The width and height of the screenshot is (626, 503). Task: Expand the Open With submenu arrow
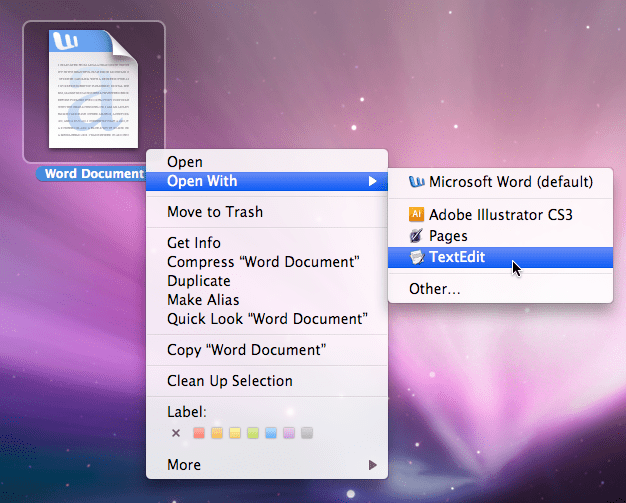[372, 181]
